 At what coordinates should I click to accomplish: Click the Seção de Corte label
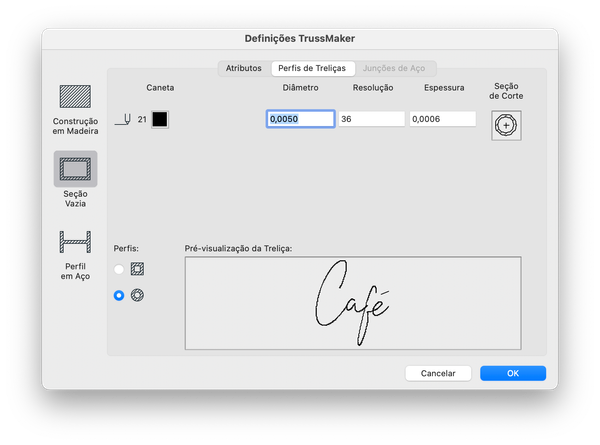point(506,91)
